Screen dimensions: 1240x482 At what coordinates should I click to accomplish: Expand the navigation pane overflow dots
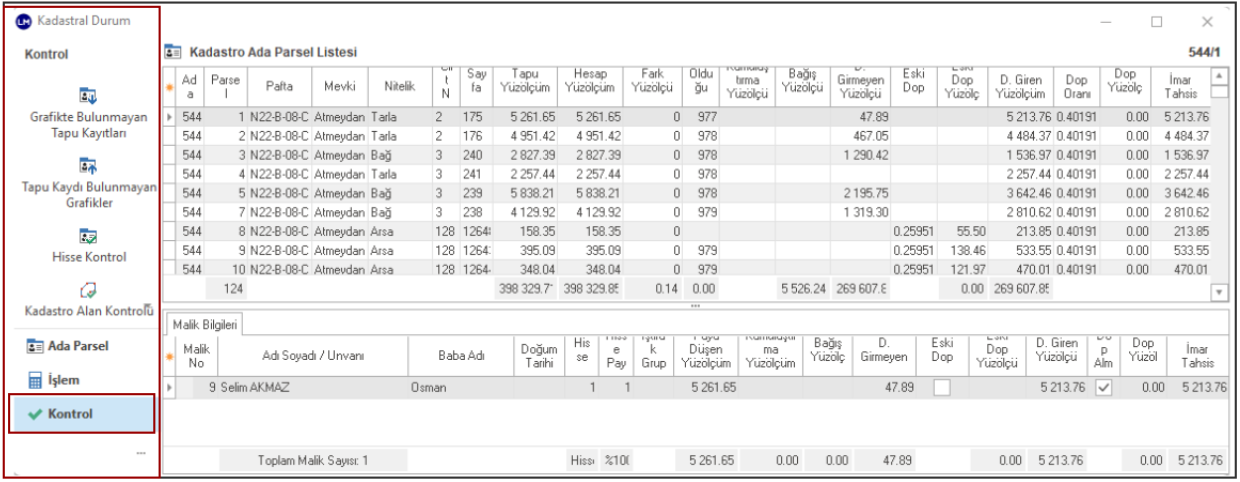[141, 453]
